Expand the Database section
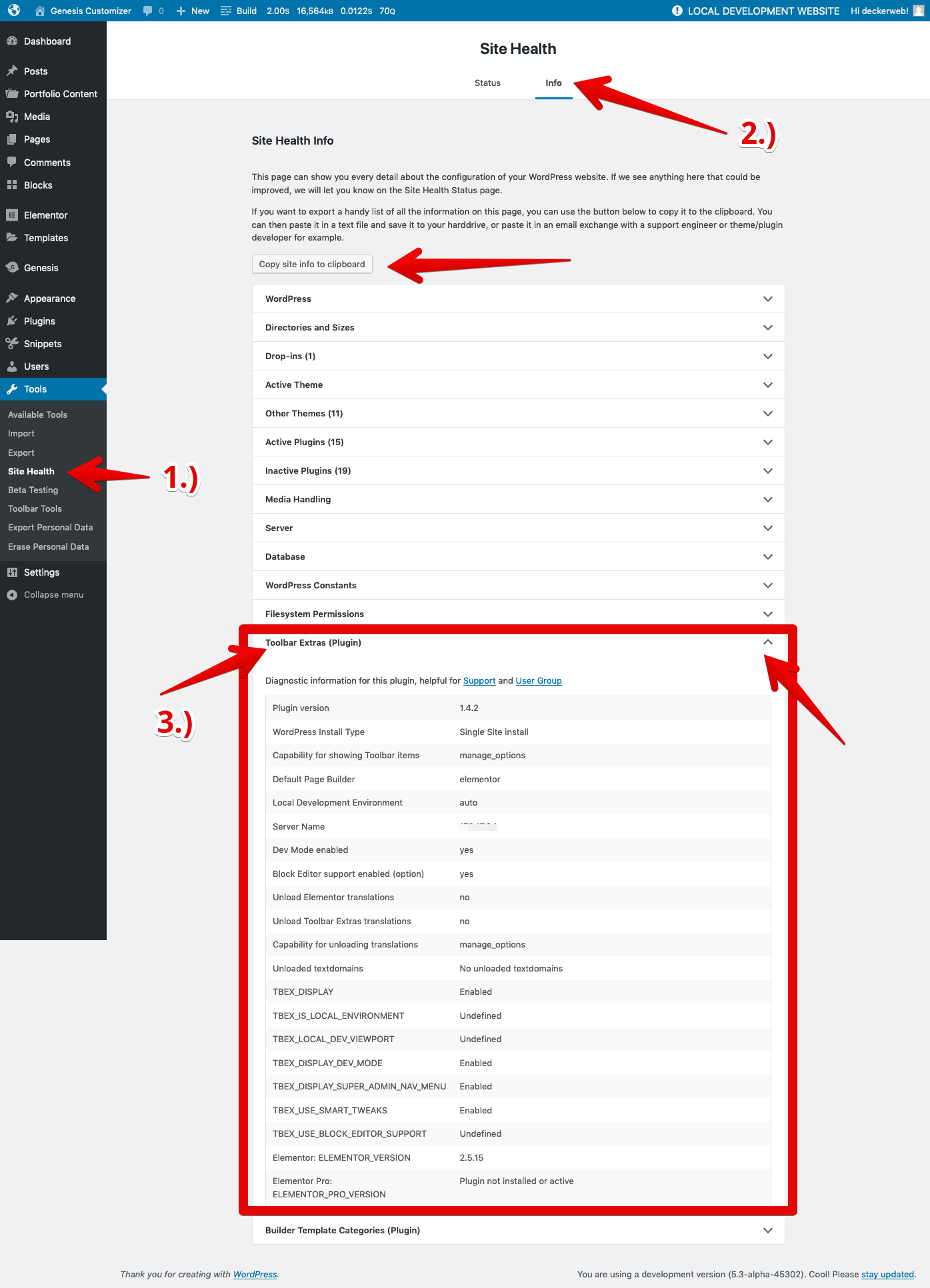The image size is (930, 1288). click(x=518, y=556)
